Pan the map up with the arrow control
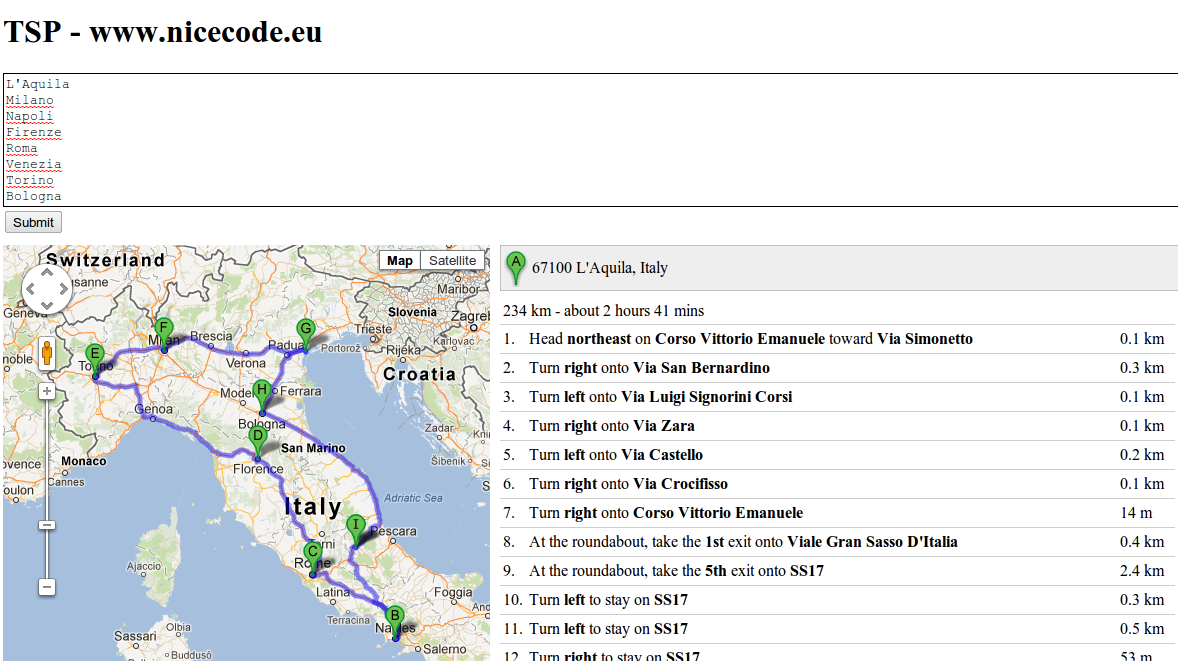 (47, 272)
